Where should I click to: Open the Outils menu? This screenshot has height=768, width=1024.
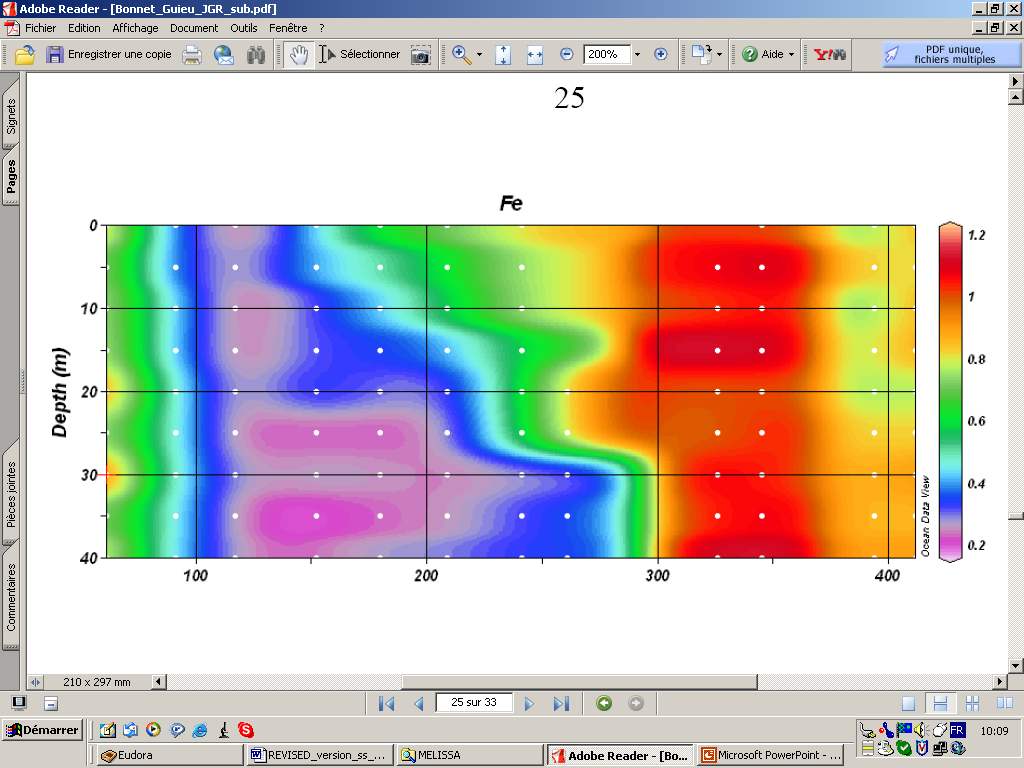244,28
